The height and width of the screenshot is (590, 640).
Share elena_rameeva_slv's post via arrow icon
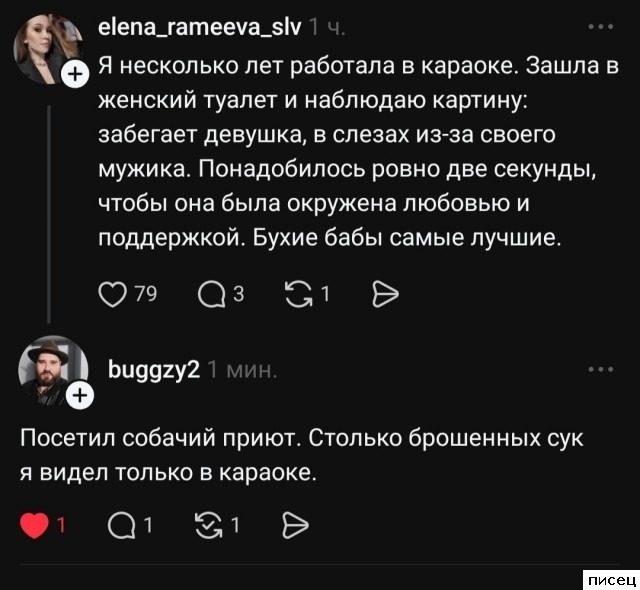(x=385, y=293)
